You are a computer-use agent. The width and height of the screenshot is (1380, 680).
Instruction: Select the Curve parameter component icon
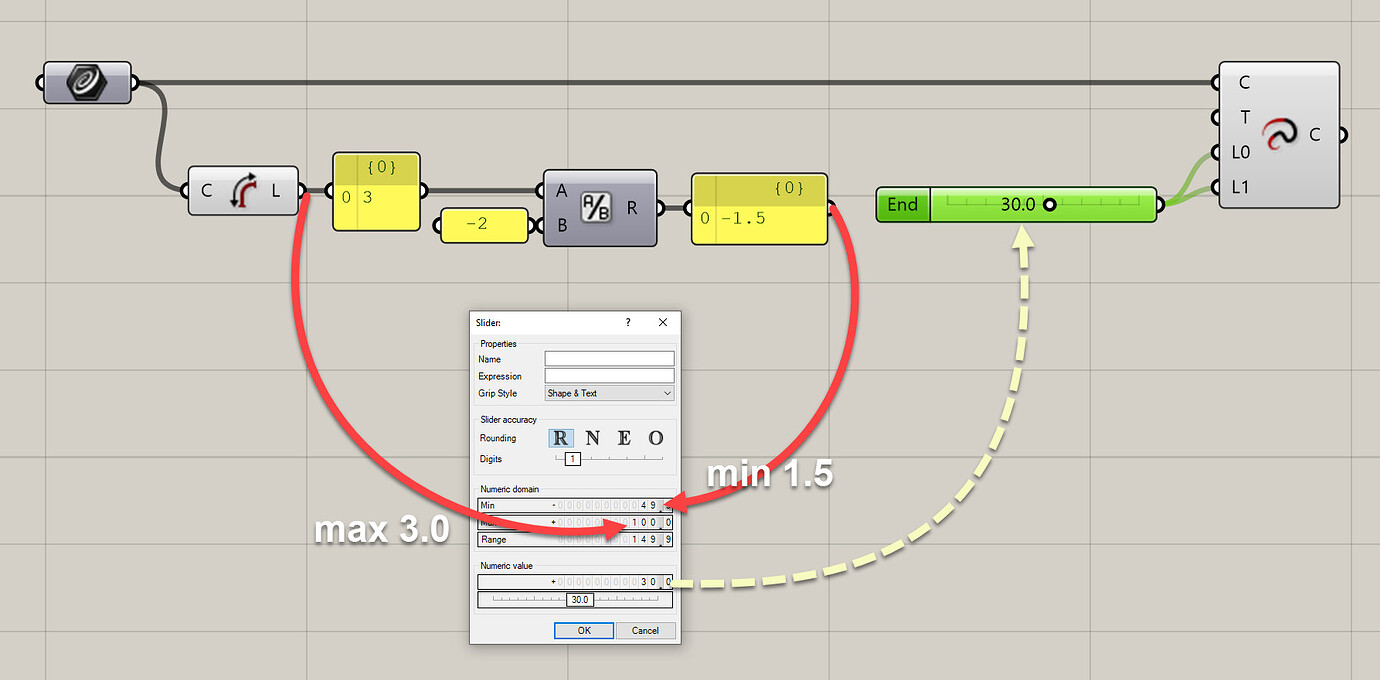point(86,83)
